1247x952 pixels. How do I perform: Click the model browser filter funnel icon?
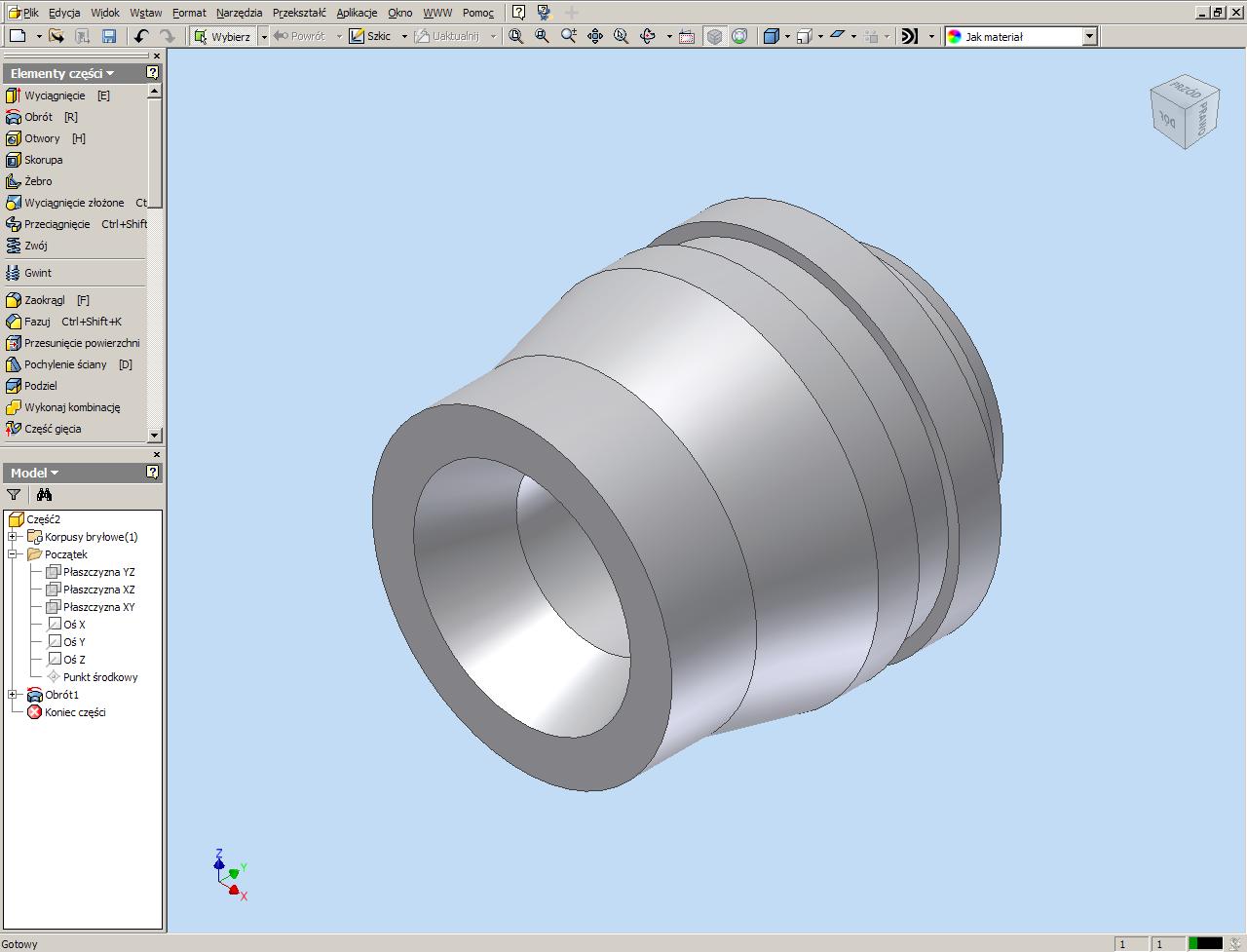click(x=14, y=495)
